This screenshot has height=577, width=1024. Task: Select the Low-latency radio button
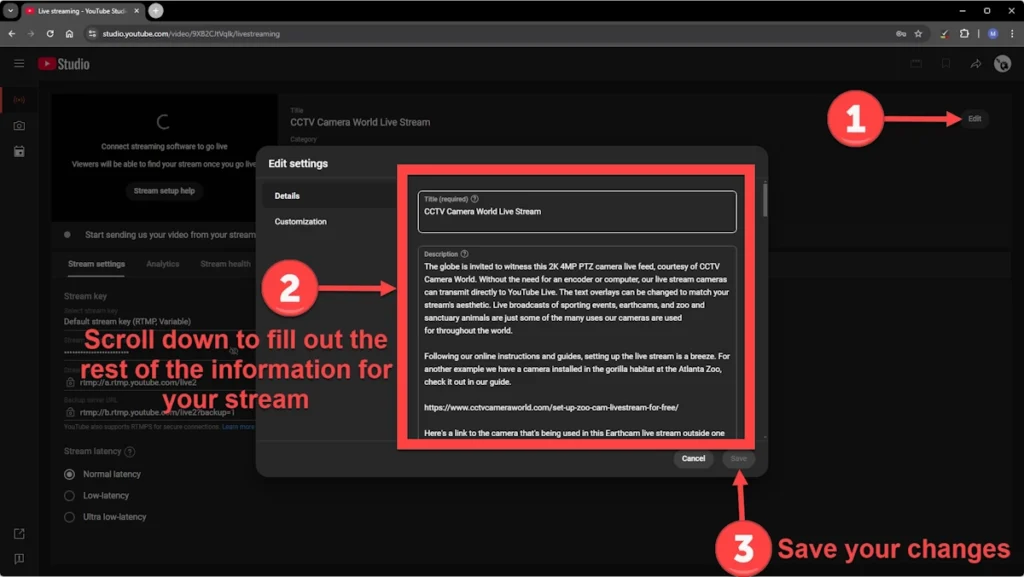pos(69,496)
